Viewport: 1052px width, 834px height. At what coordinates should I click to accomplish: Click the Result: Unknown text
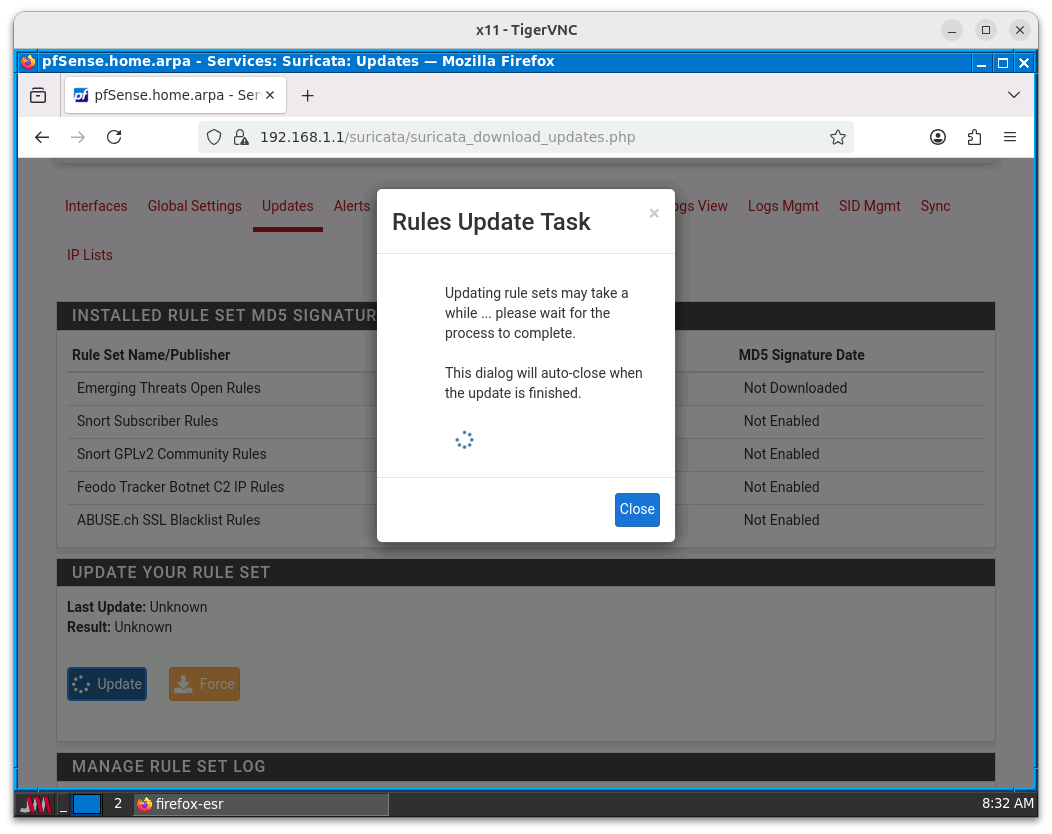pyautogui.click(x=119, y=627)
